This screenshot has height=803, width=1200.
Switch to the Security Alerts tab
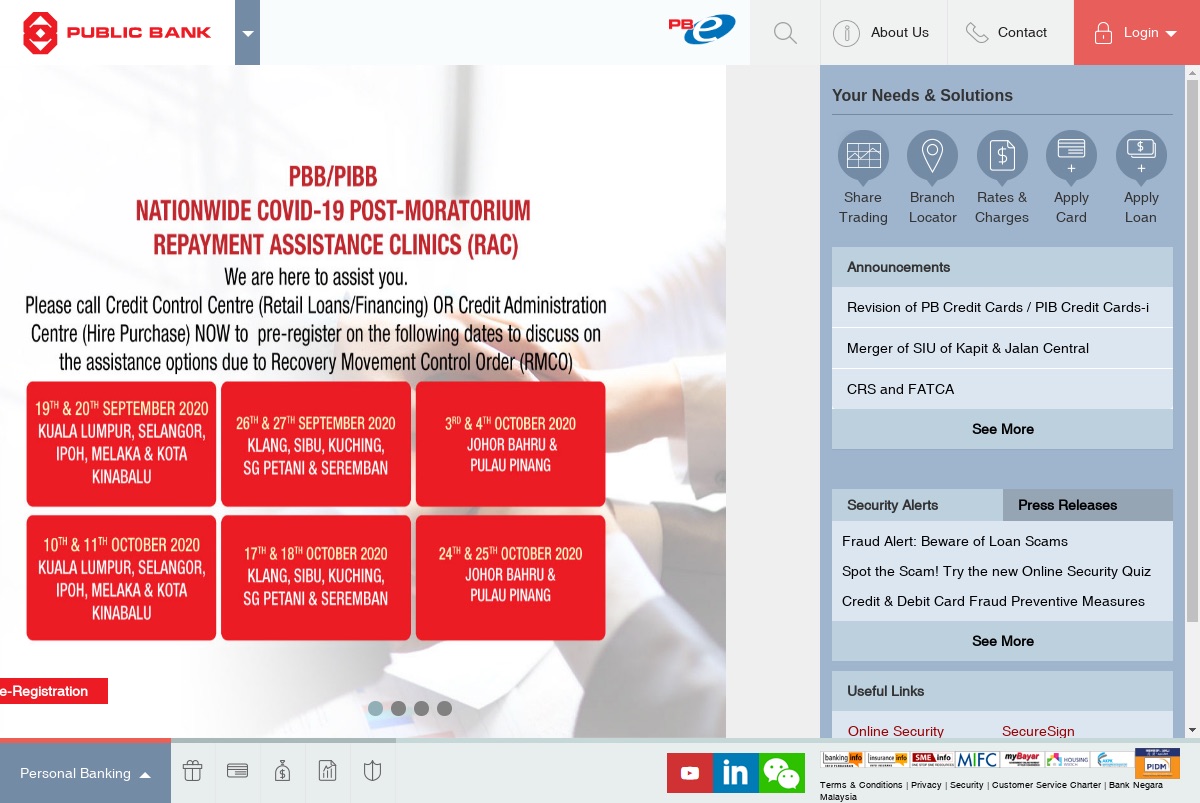[x=917, y=505]
